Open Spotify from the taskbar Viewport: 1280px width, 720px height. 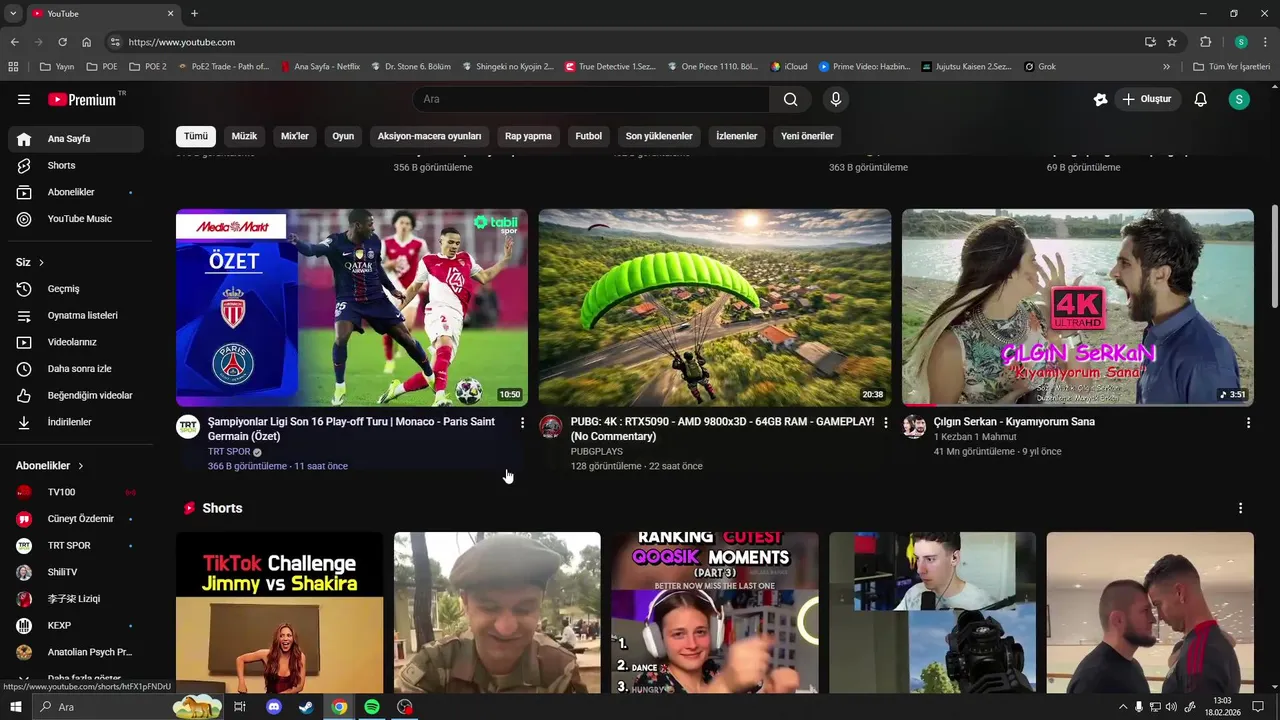click(x=372, y=707)
